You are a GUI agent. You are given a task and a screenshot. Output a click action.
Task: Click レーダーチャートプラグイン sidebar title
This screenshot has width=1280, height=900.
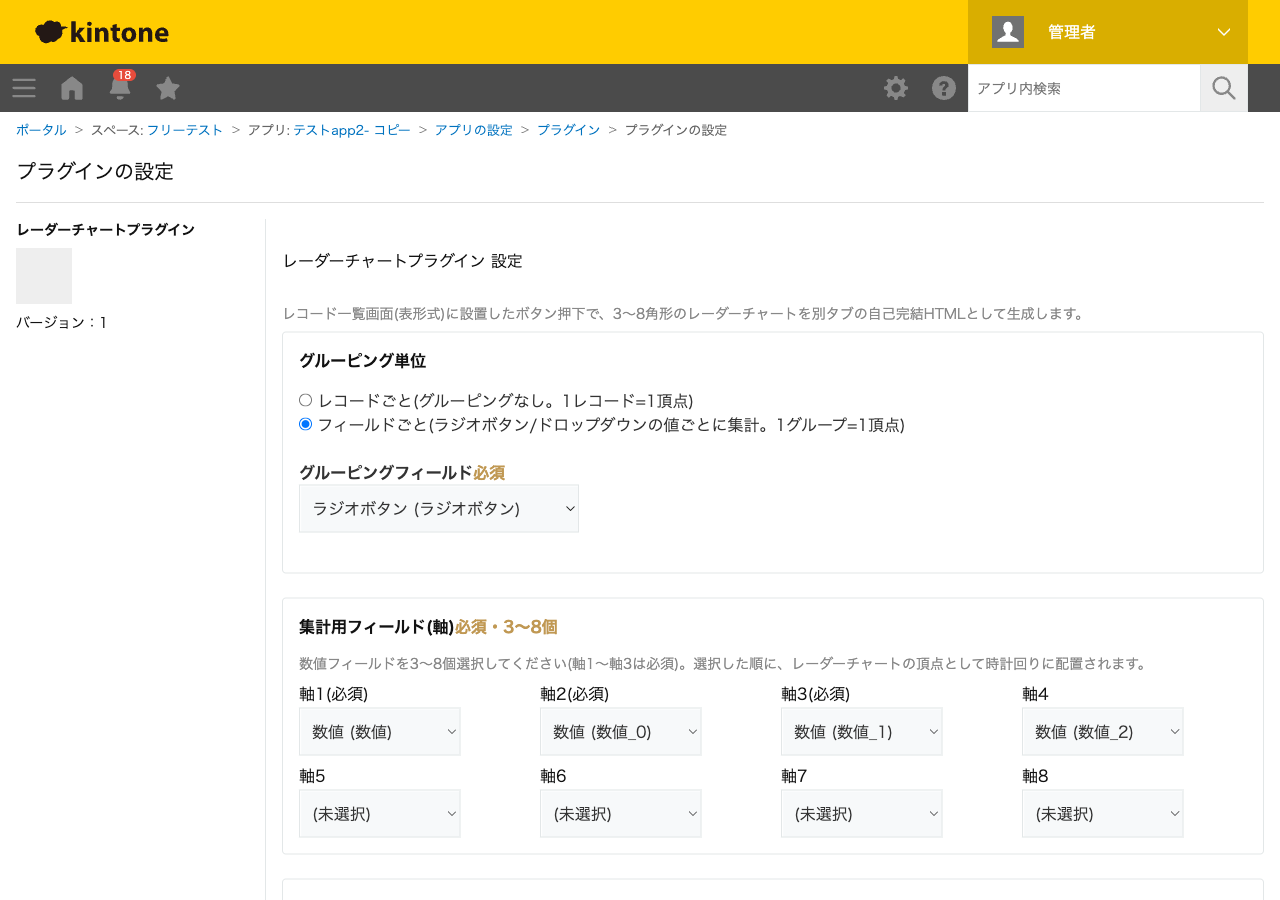pos(106,229)
